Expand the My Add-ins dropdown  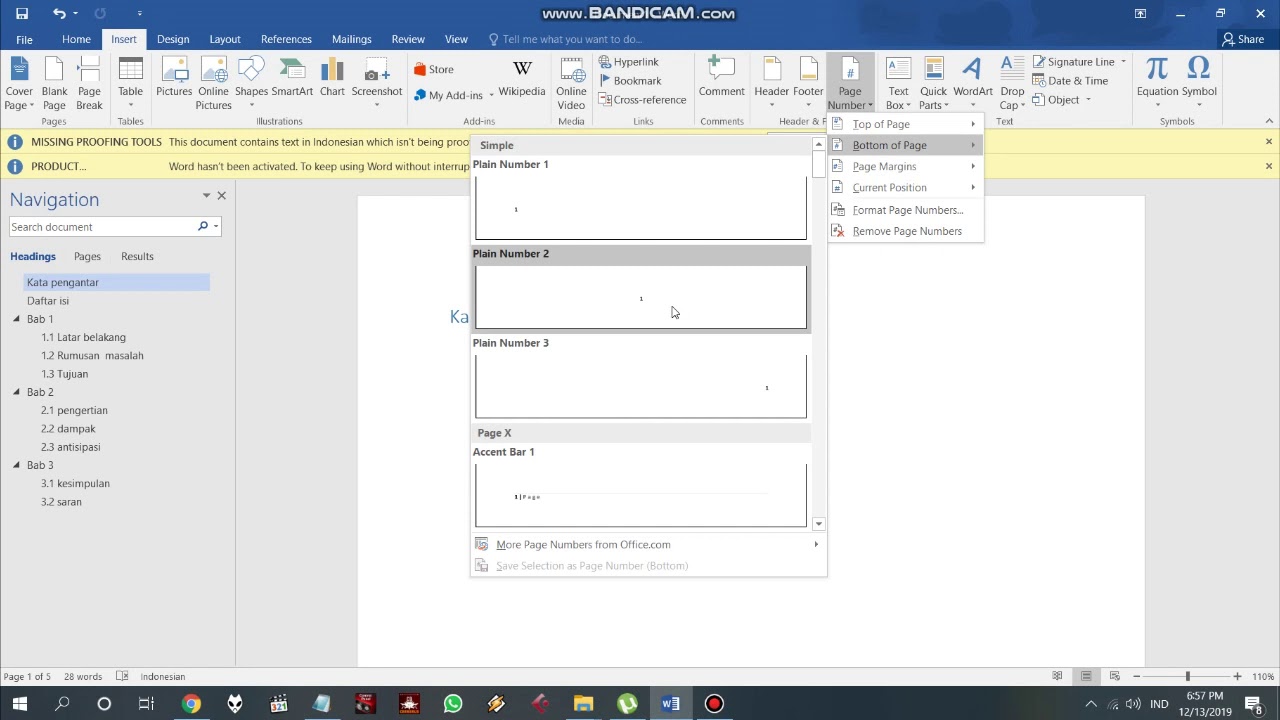pyautogui.click(x=492, y=96)
